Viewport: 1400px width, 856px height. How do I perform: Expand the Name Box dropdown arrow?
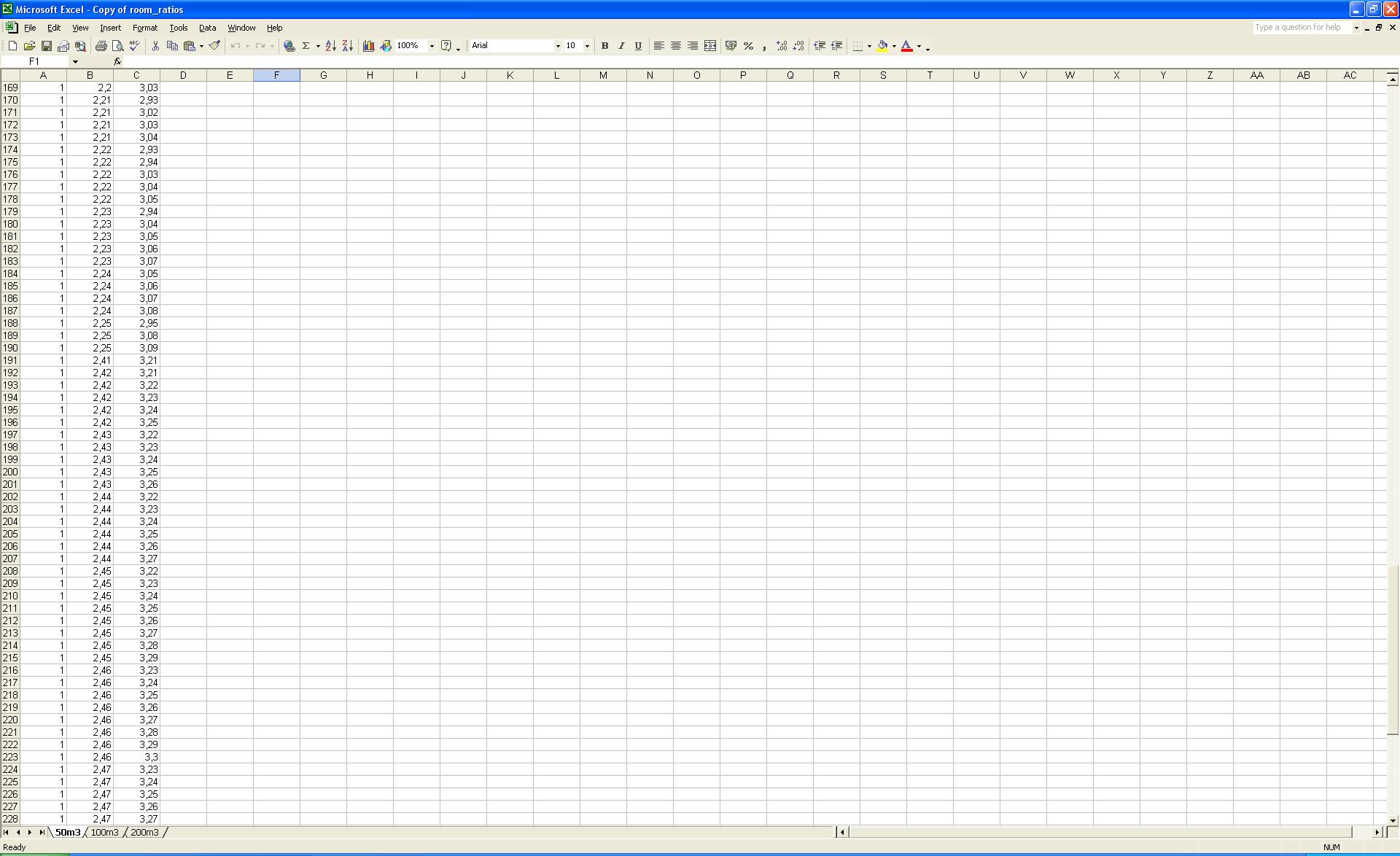click(x=75, y=62)
